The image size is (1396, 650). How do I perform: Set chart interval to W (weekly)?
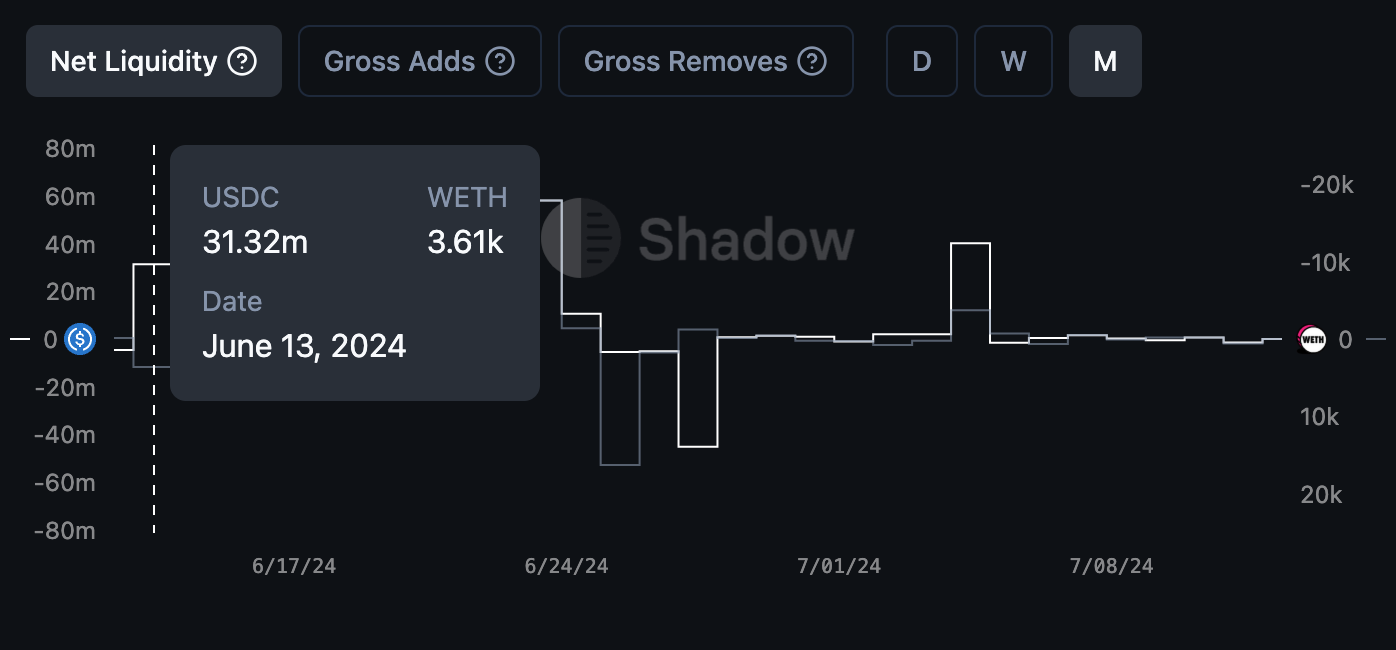pyautogui.click(x=1013, y=61)
